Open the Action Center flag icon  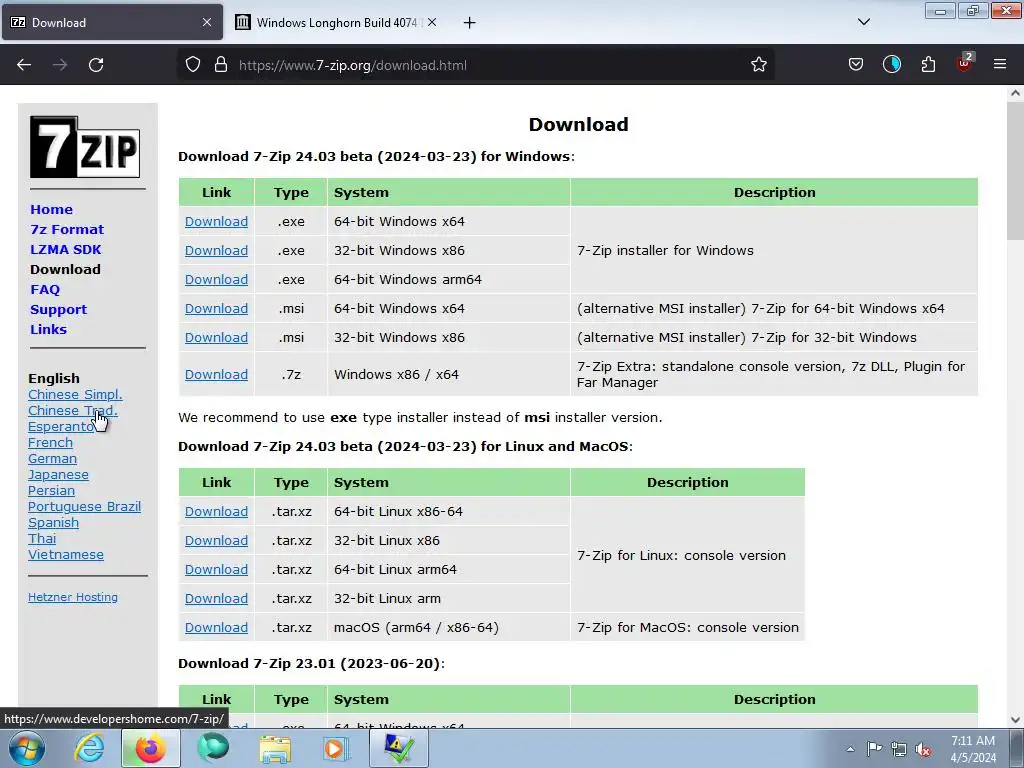point(874,748)
